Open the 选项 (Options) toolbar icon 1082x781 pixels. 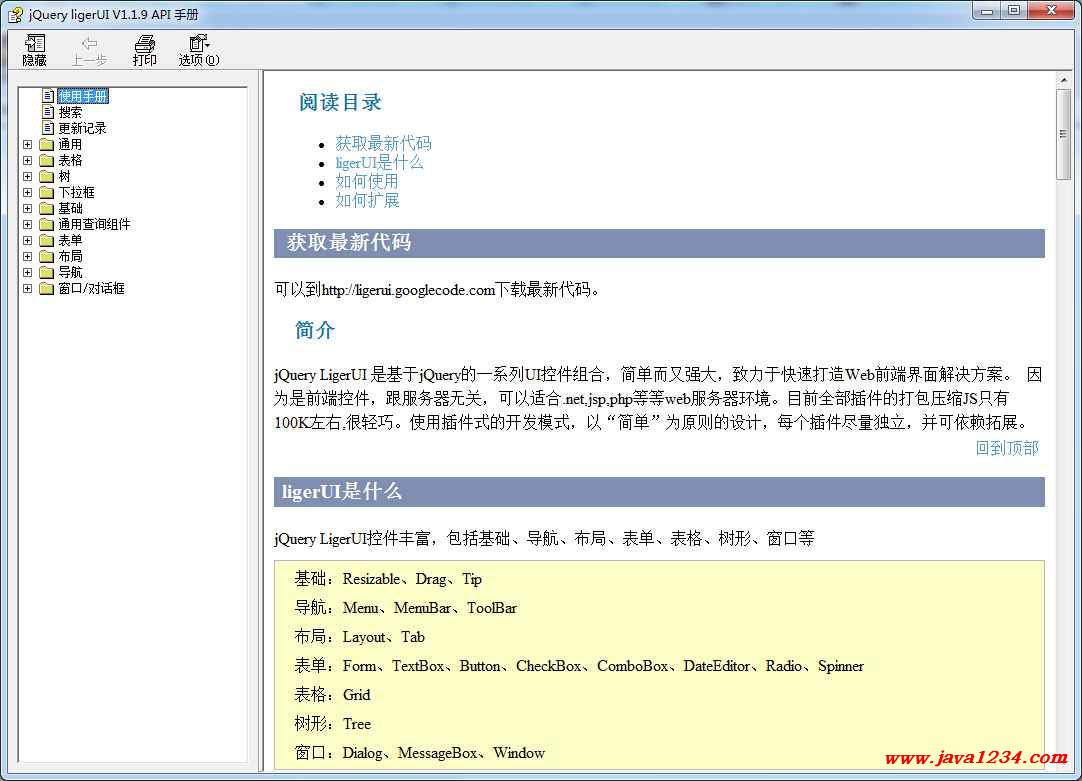[198, 44]
